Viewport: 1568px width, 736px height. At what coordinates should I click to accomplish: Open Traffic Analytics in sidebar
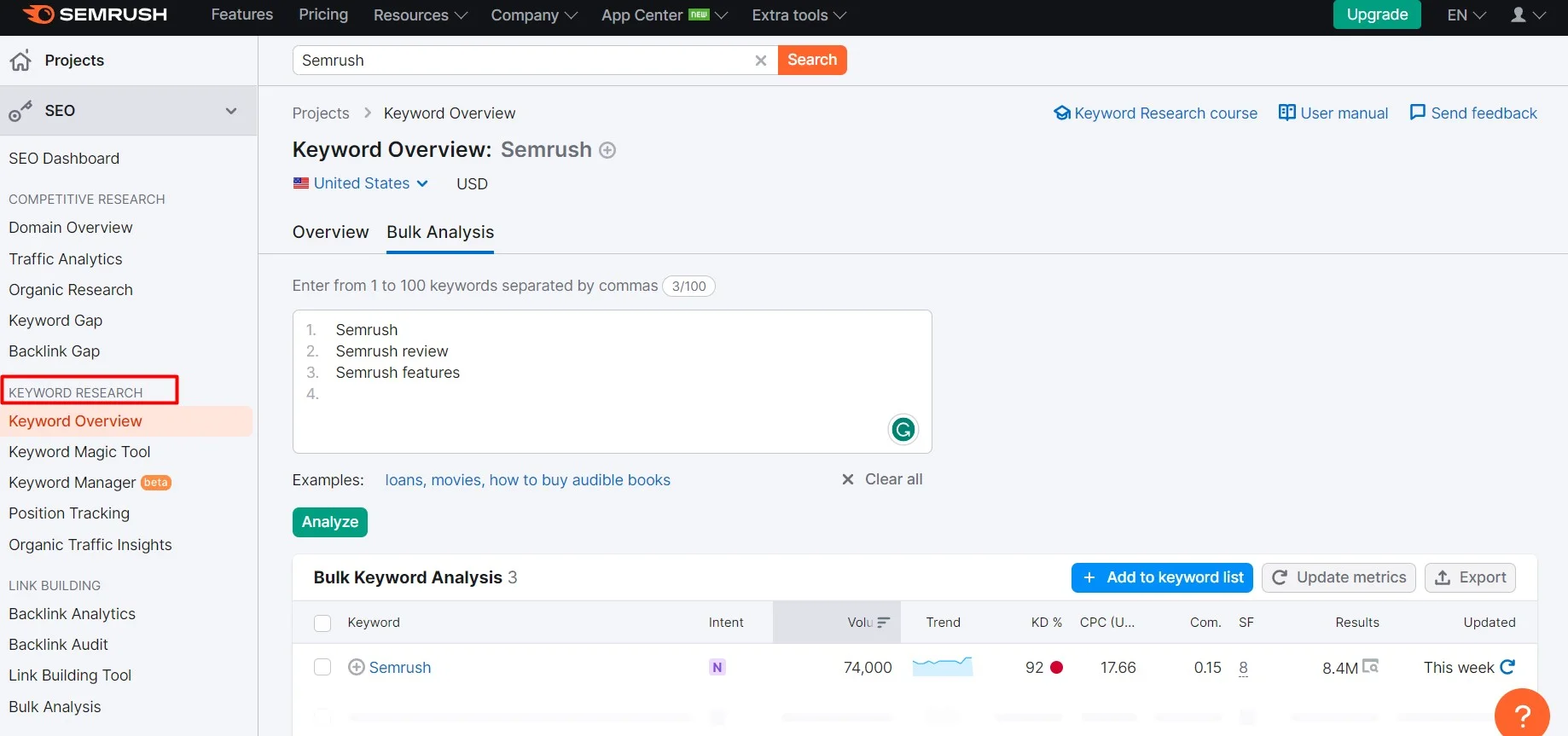tap(66, 259)
